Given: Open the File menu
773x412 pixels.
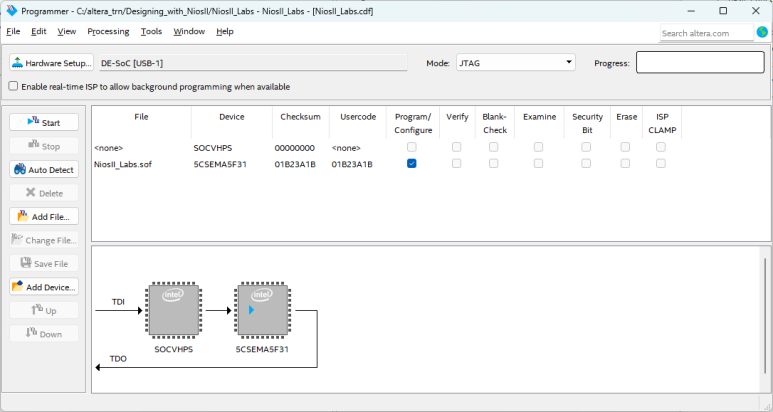Looking at the screenshot, I should click(13, 32).
